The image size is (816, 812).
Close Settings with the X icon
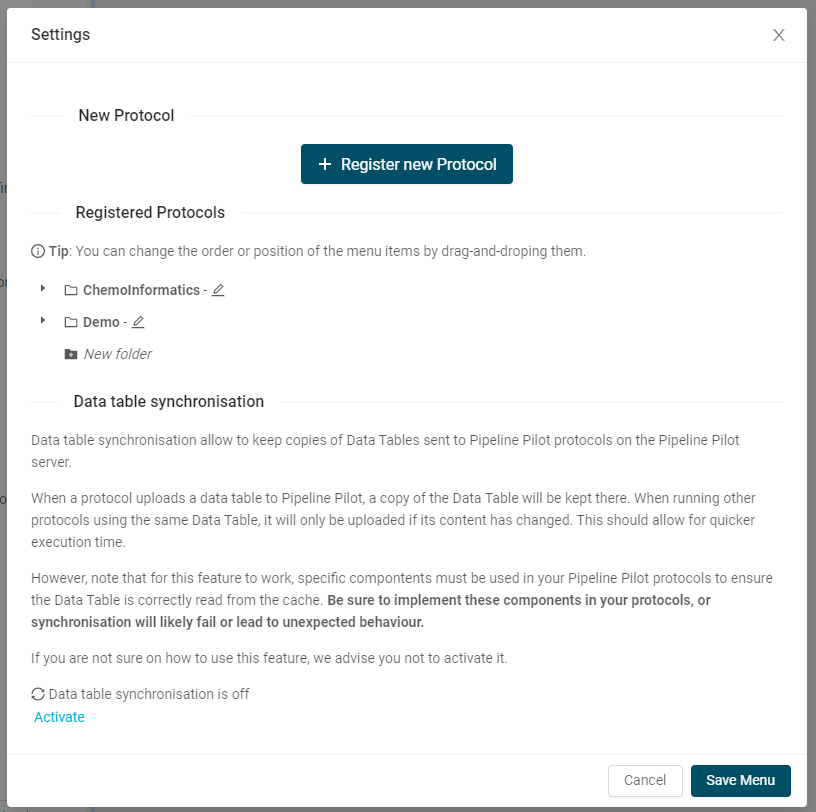pyautogui.click(x=779, y=35)
